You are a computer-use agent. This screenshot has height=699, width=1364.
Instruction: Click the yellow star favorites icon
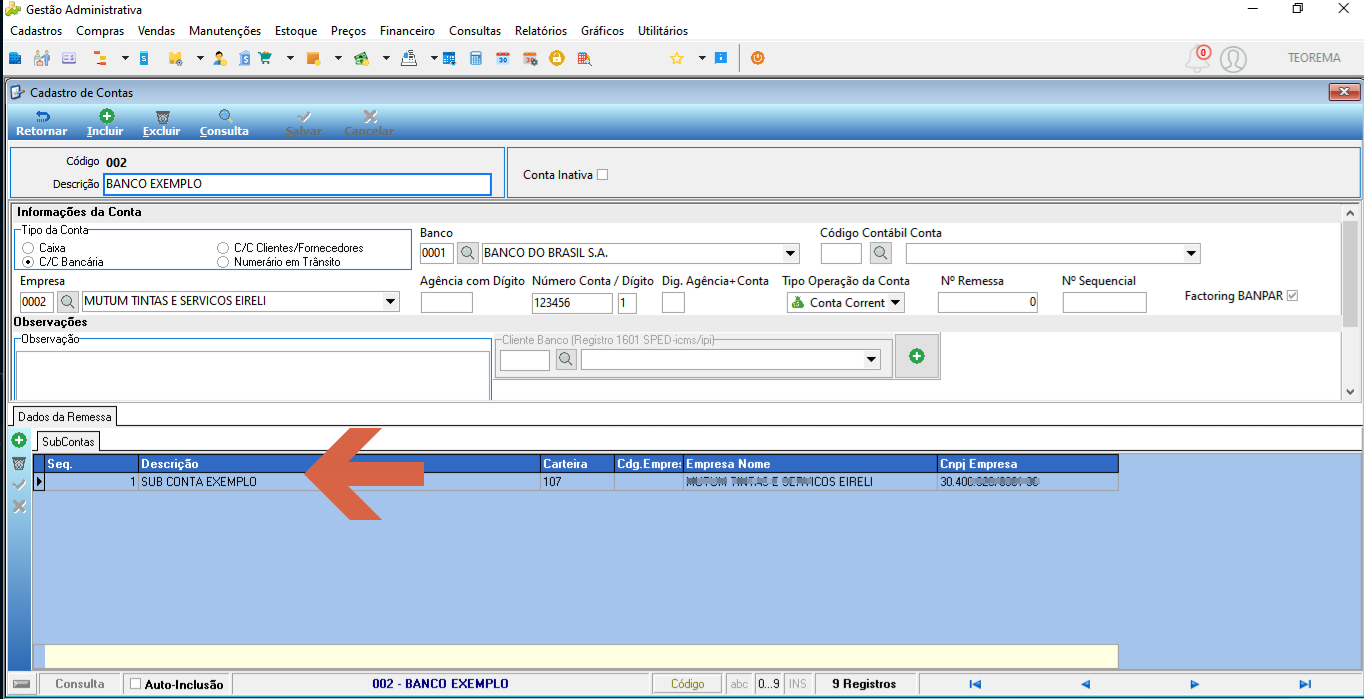676,58
